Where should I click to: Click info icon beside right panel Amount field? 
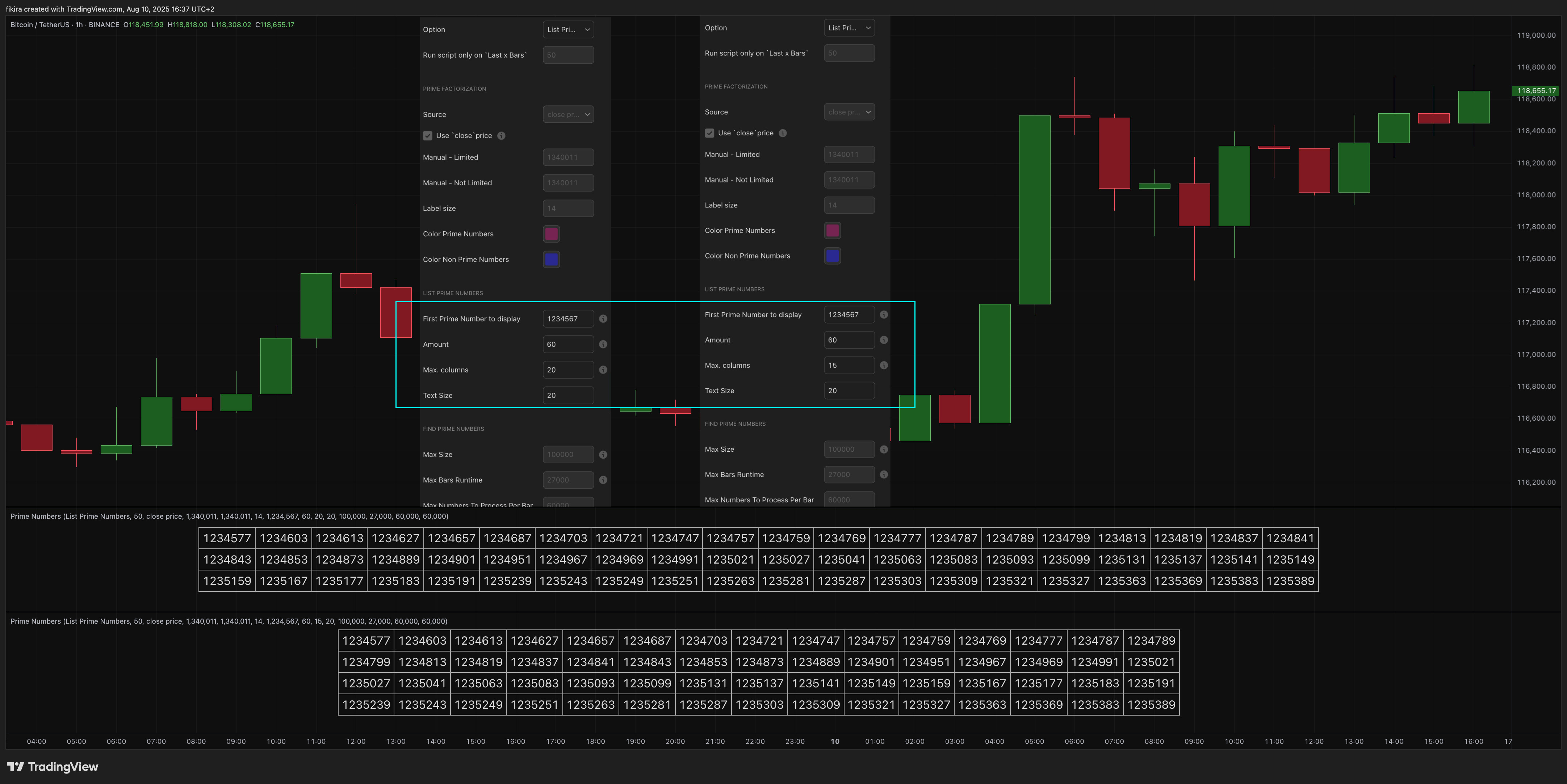[x=884, y=340]
